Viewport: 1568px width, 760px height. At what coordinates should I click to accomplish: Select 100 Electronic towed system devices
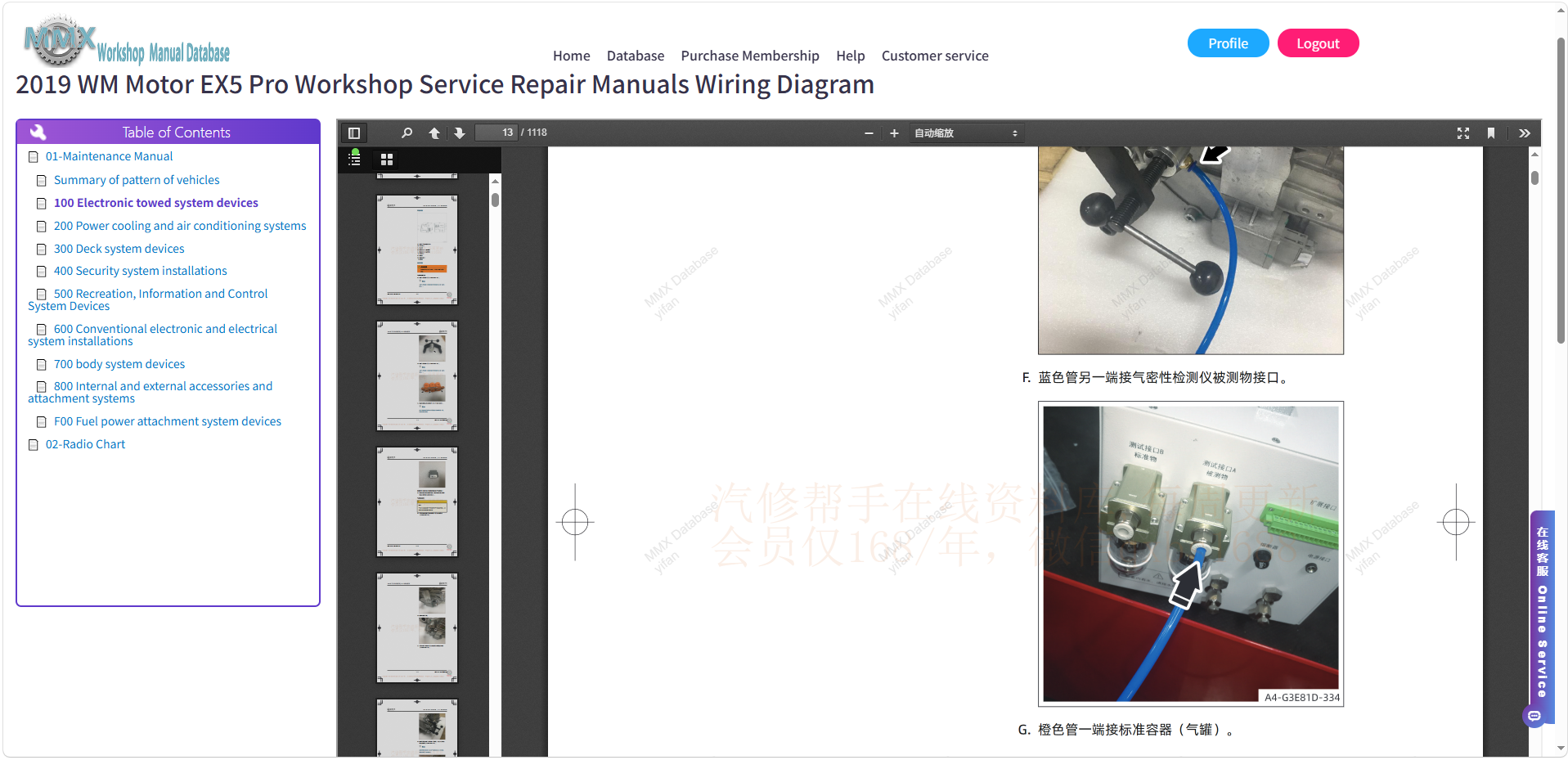(x=155, y=203)
